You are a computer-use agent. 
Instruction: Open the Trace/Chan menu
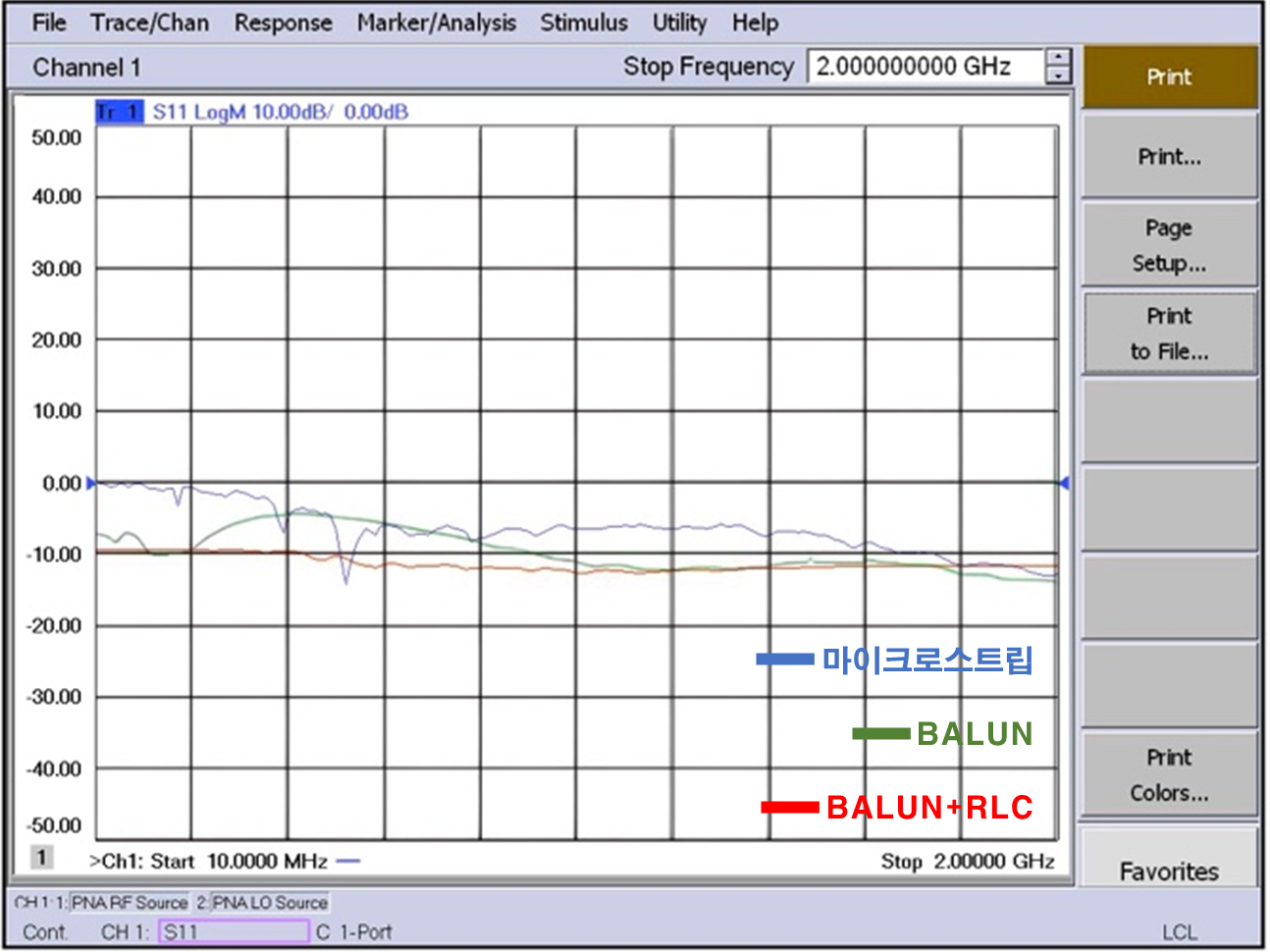tap(149, 23)
